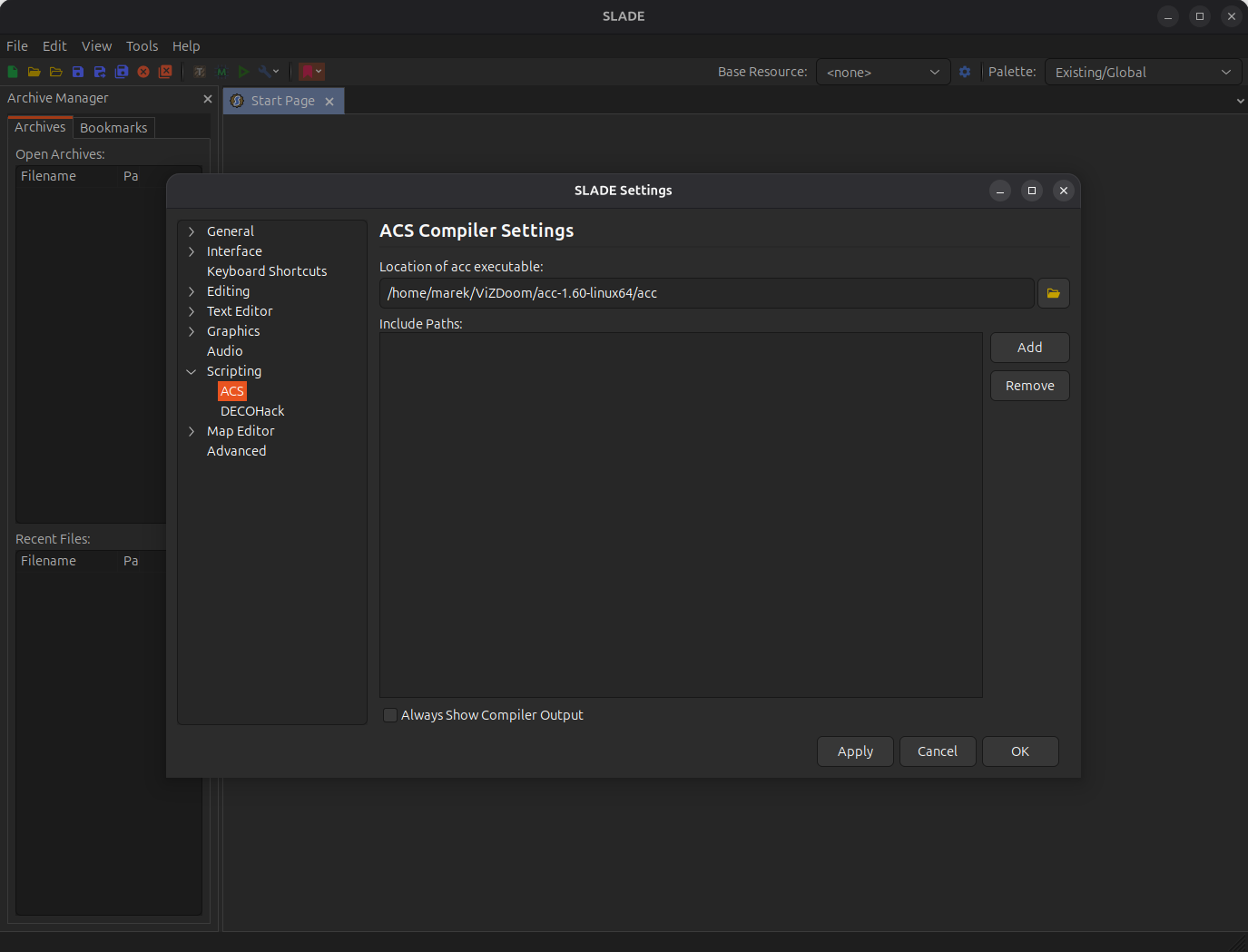Screen dimensions: 1248x952
Task: Expand the Map Editor settings category
Action: [x=192, y=431]
